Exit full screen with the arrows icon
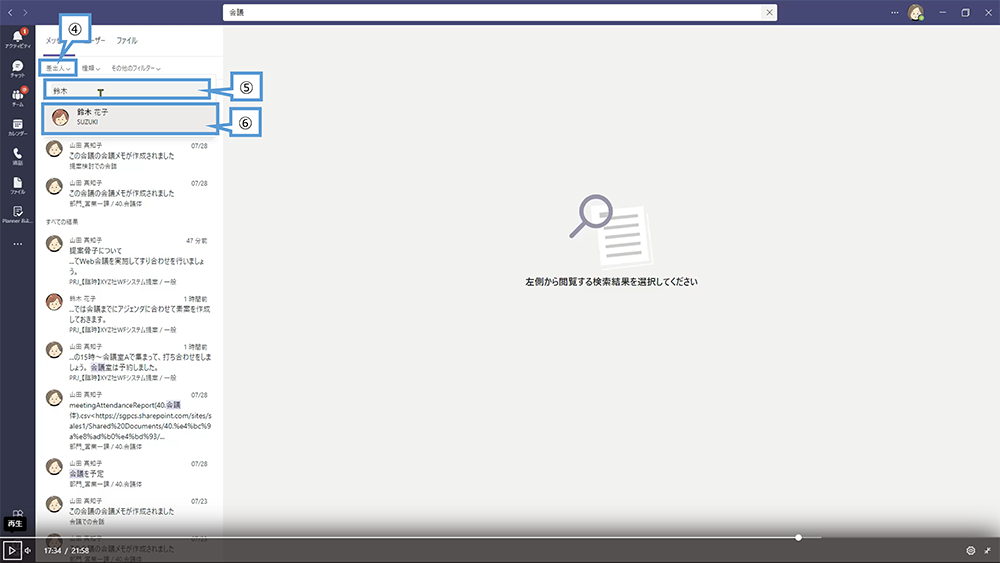The height and width of the screenshot is (563, 1000). pos(987,550)
